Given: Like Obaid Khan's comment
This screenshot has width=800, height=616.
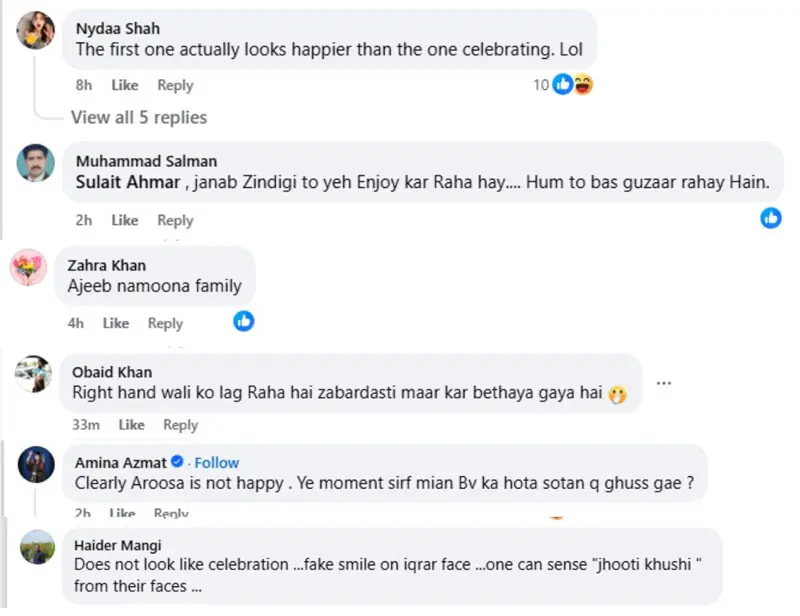Looking at the screenshot, I should click(x=131, y=425).
